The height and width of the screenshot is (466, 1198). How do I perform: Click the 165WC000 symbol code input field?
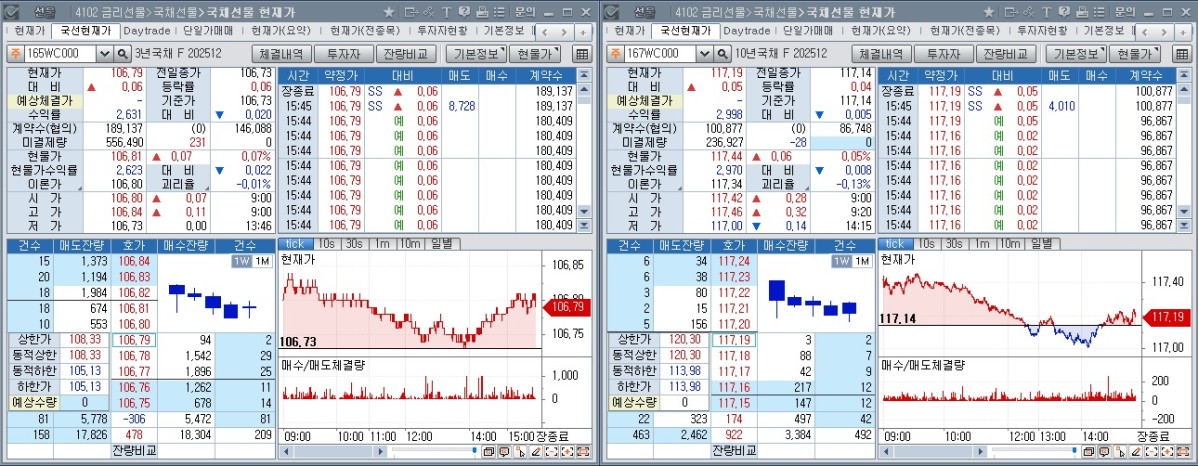click(x=60, y=54)
